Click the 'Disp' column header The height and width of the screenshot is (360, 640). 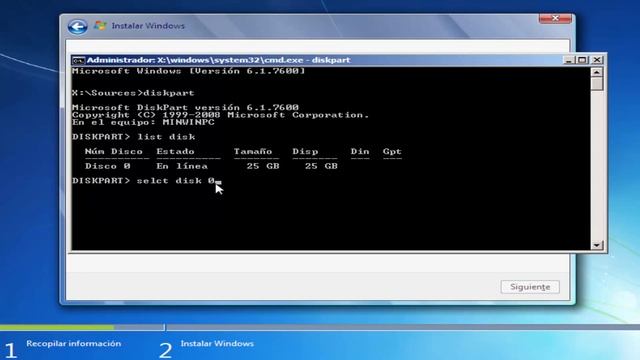(305, 151)
